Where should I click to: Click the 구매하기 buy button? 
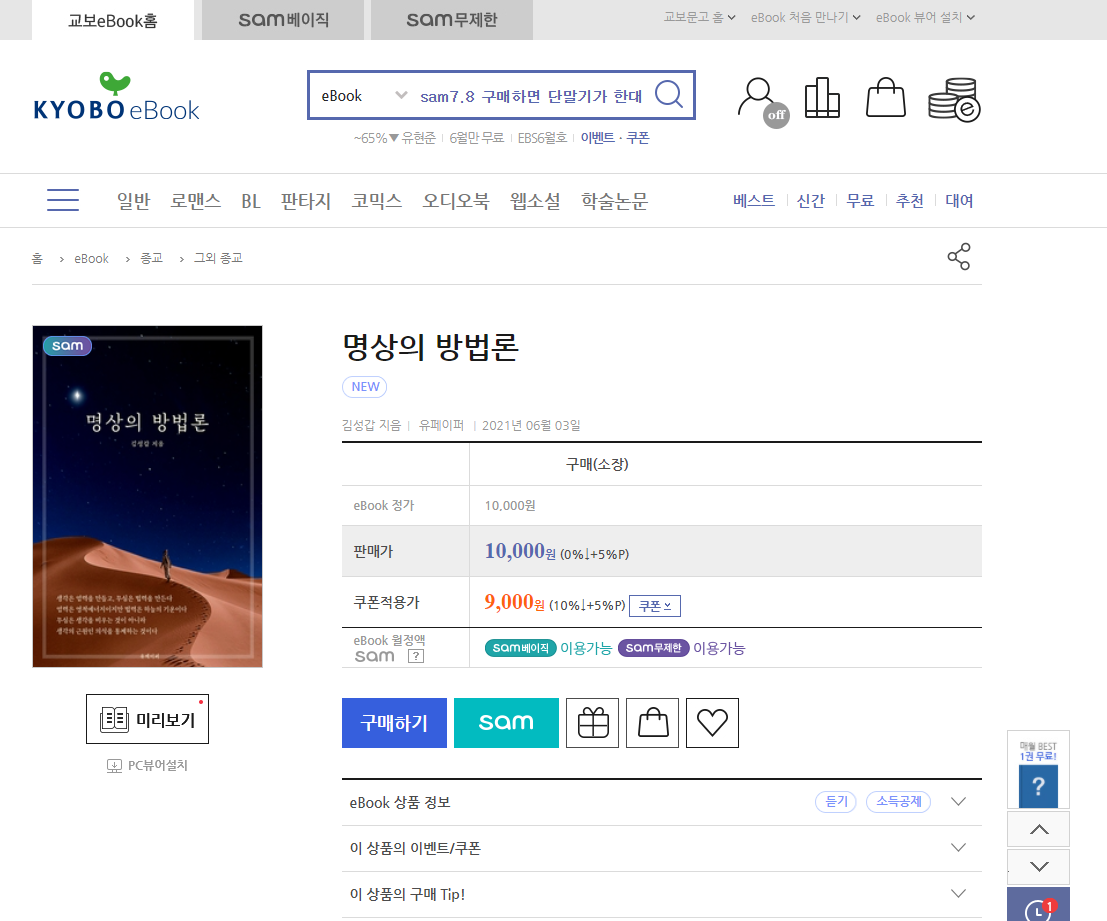pyautogui.click(x=394, y=723)
